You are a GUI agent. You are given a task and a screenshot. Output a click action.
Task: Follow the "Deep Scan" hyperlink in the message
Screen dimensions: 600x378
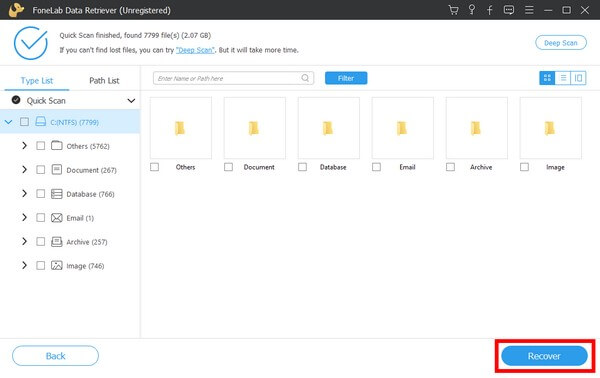[195, 50]
